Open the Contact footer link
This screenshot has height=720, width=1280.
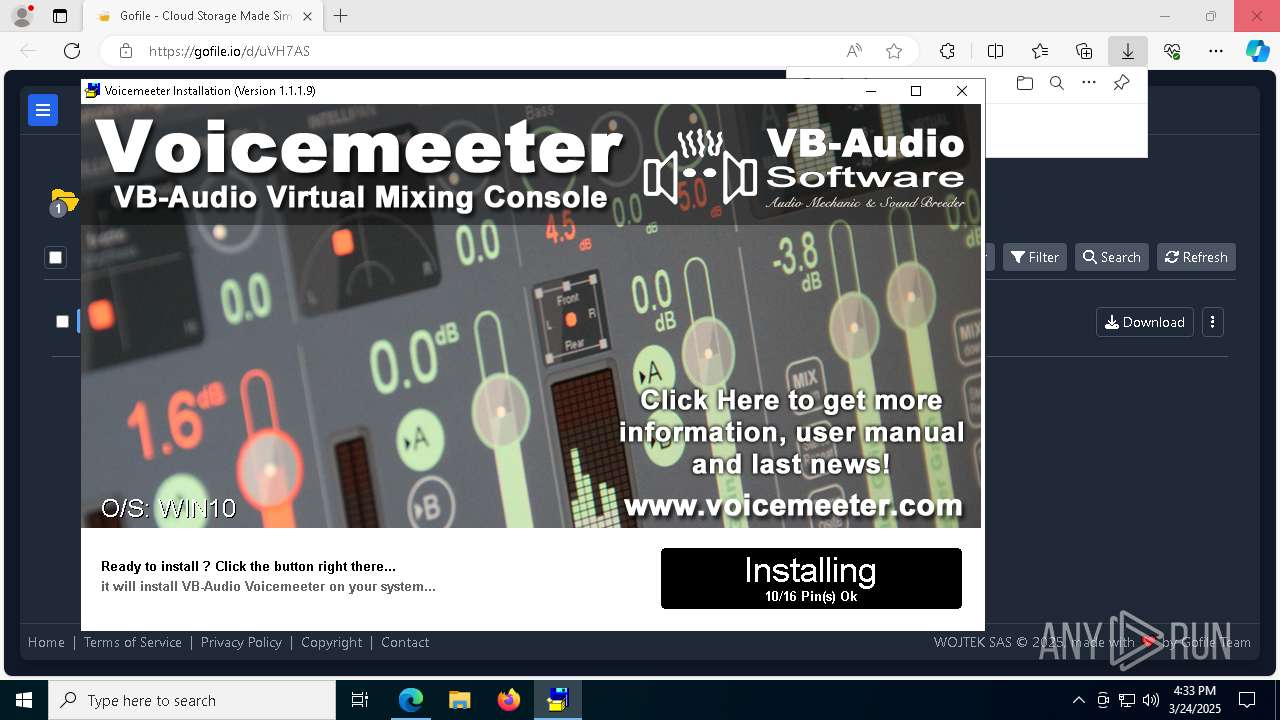(x=405, y=642)
